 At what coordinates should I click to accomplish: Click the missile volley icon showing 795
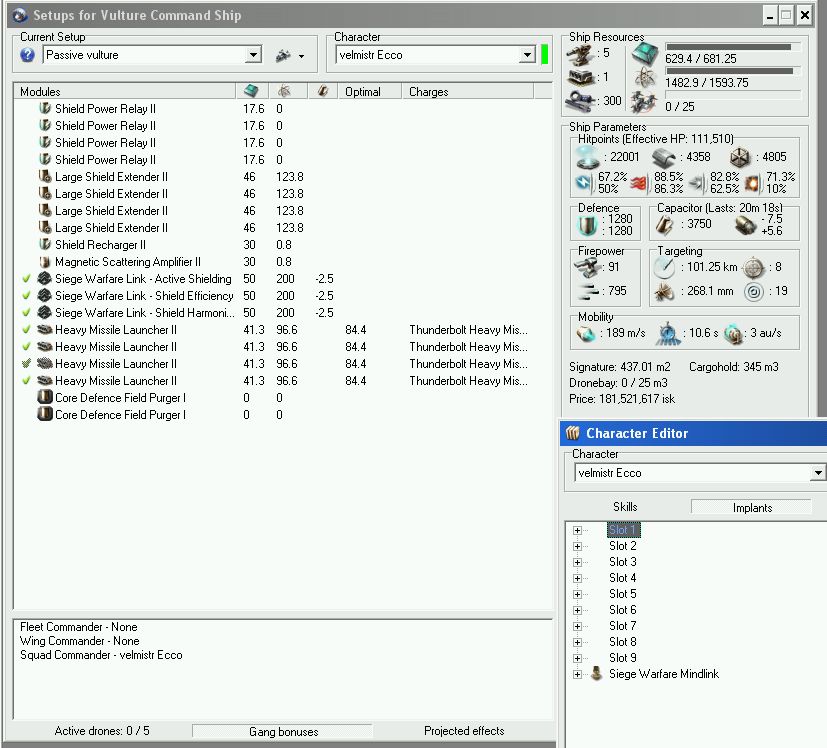[588, 291]
